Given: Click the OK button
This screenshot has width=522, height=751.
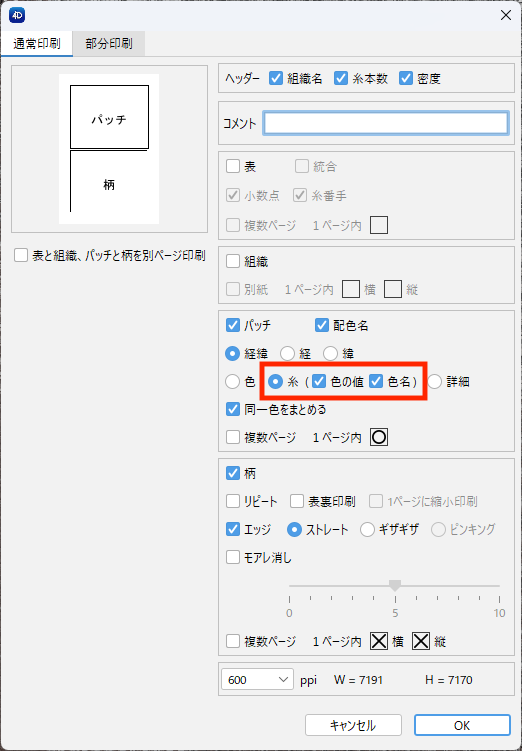Looking at the screenshot, I should [462, 725].
